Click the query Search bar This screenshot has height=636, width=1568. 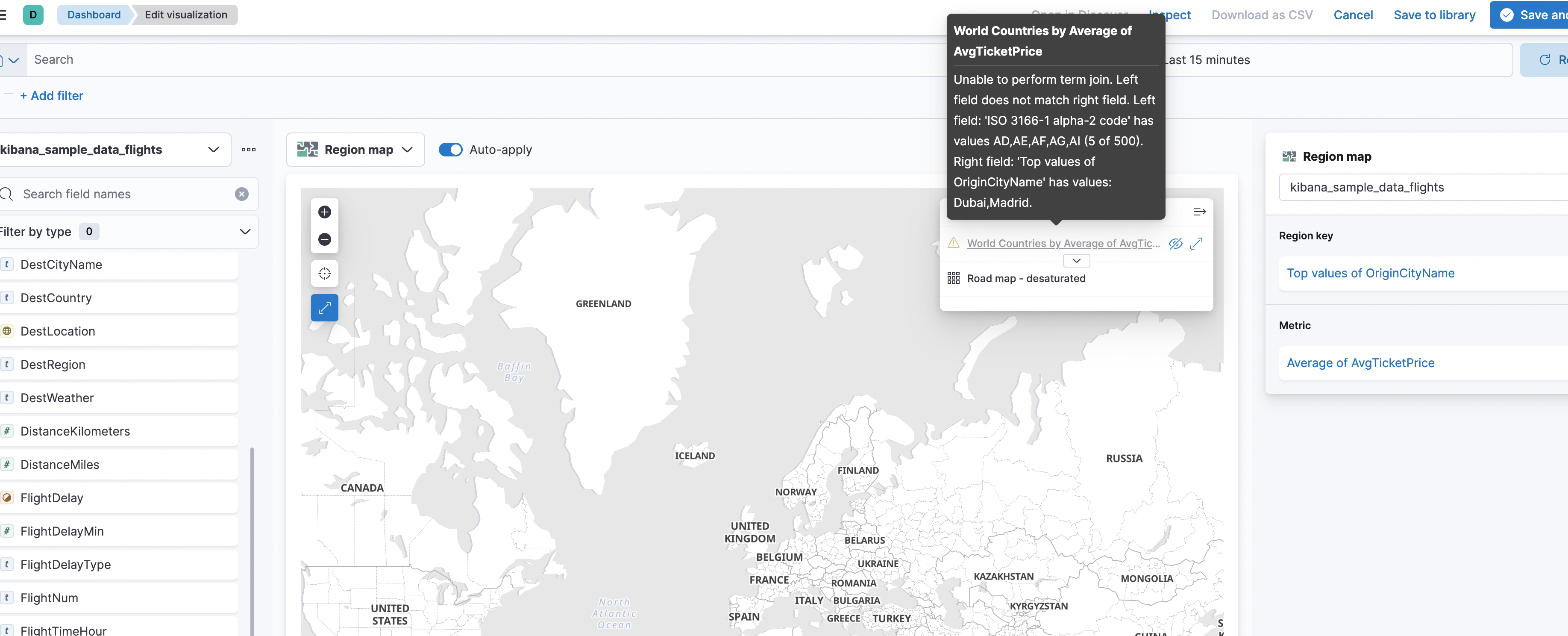tap(487, 60)
